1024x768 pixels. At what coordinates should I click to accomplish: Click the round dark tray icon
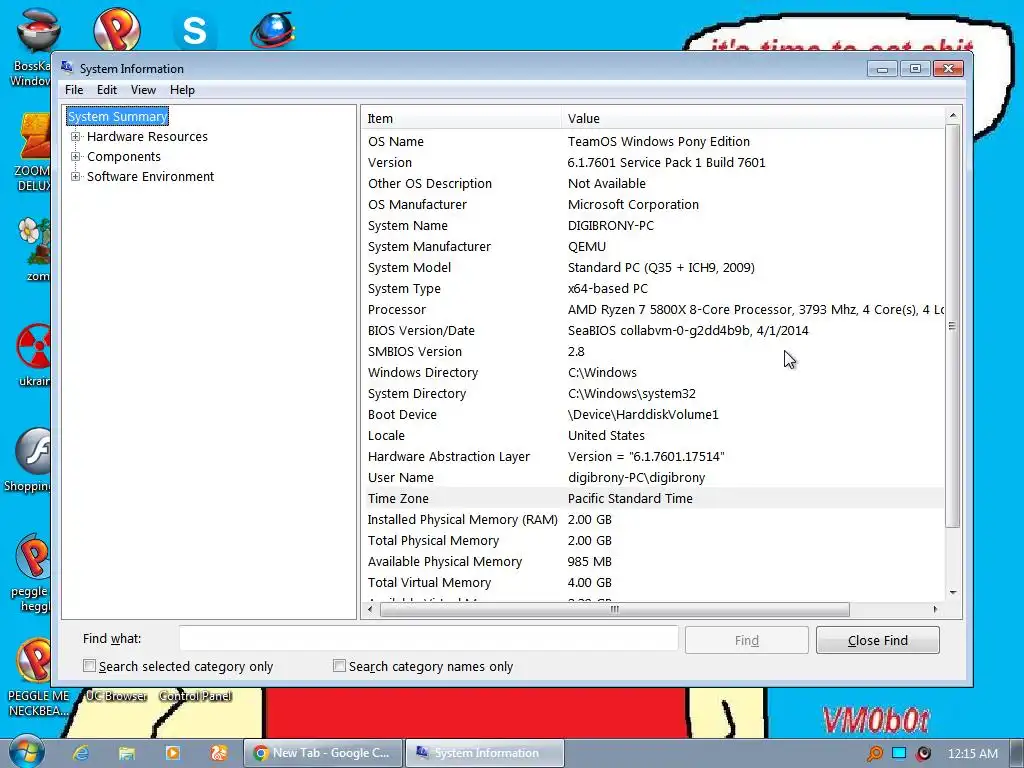pyautogui.click(x=923, y=754)
